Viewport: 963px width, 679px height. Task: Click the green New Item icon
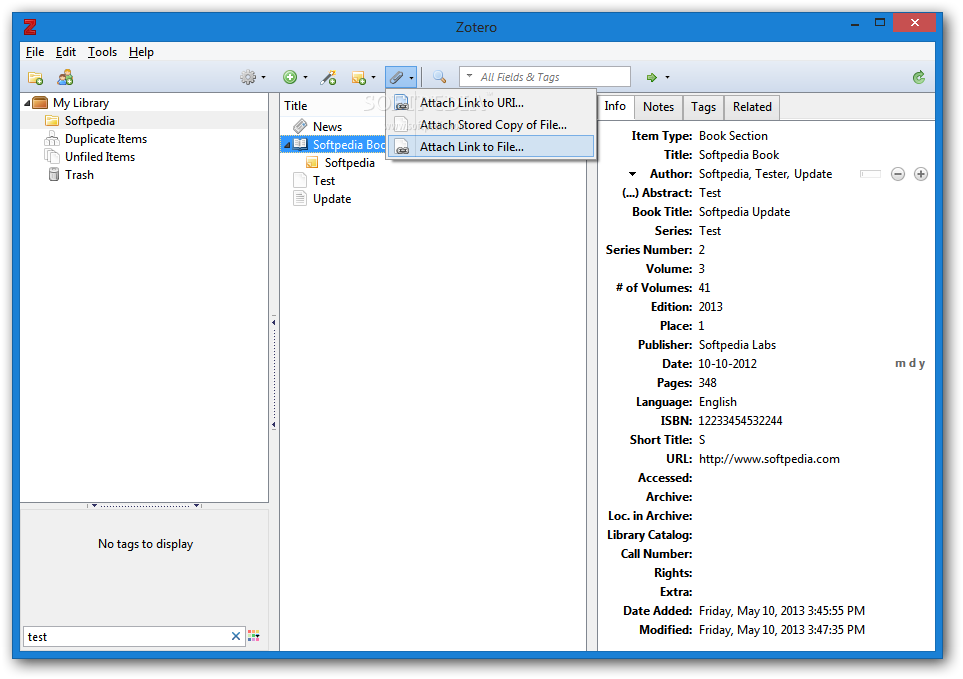(290, 77)
